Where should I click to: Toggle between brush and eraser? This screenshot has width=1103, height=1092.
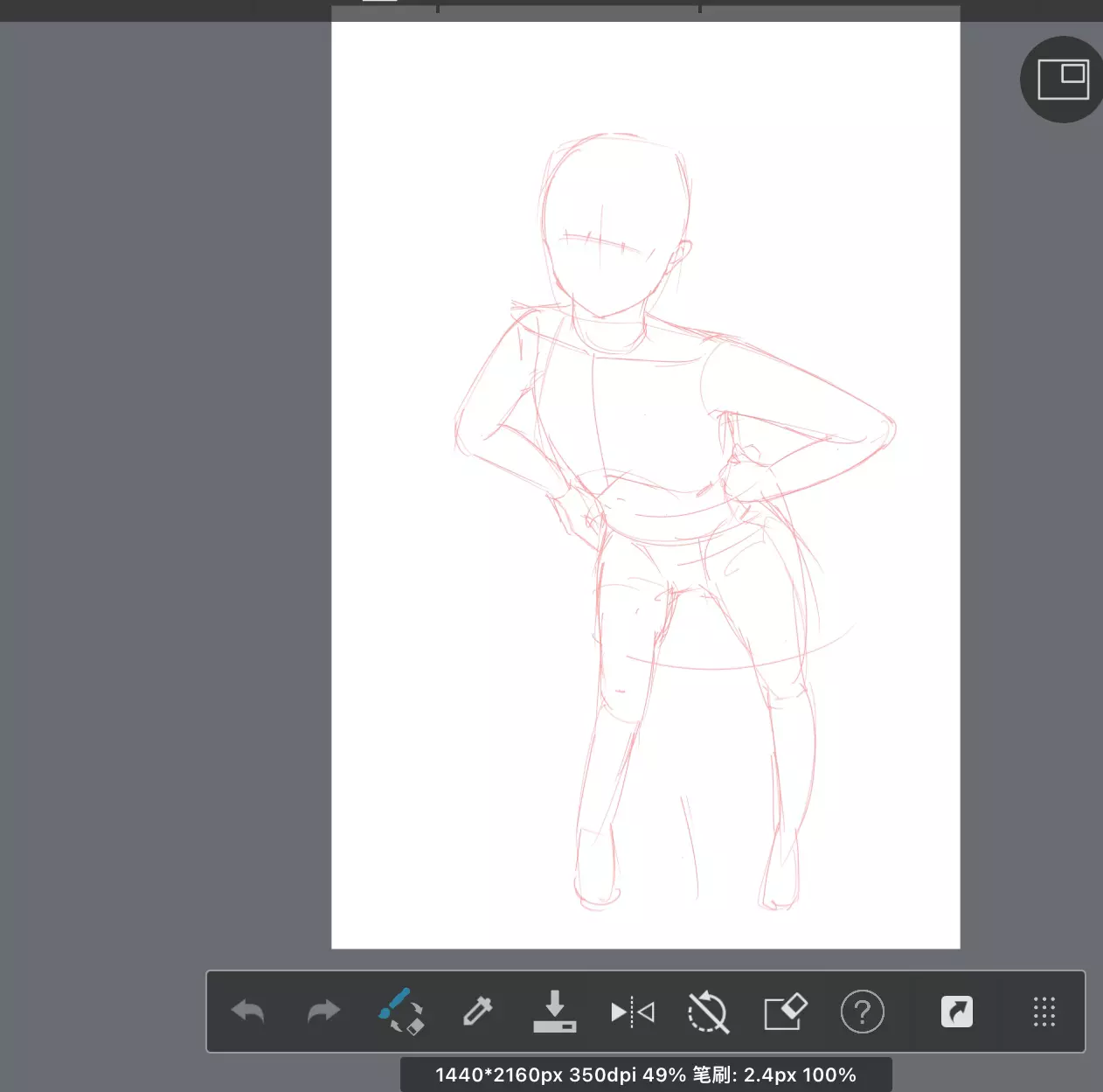pos(401,1012)
